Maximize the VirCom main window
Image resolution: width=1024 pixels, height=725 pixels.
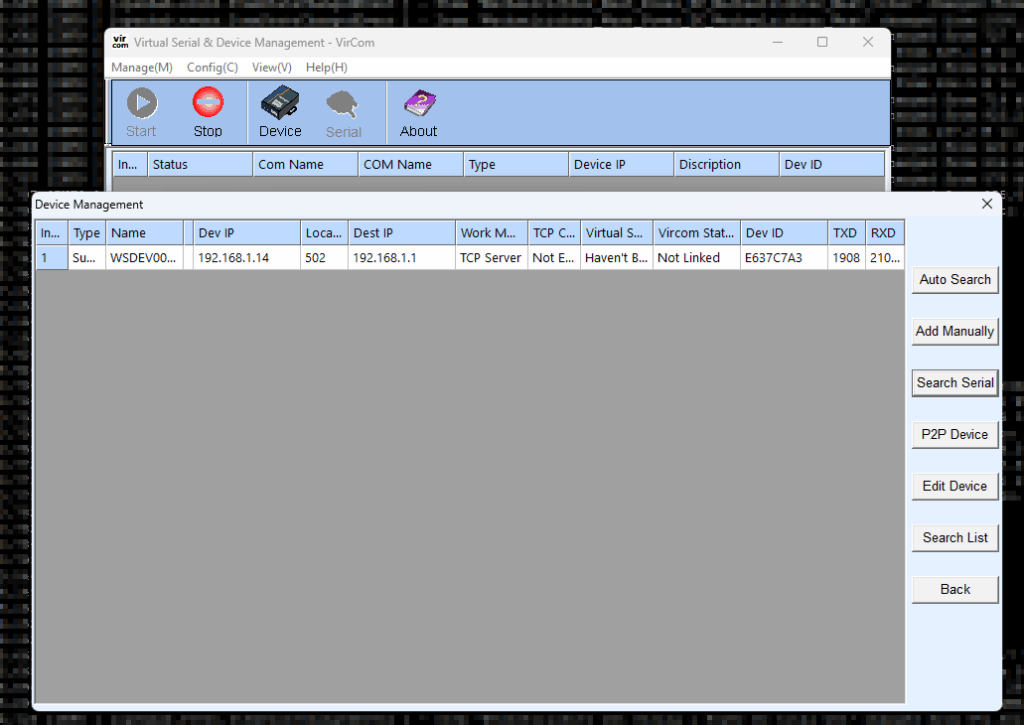[x=822, y=42]
